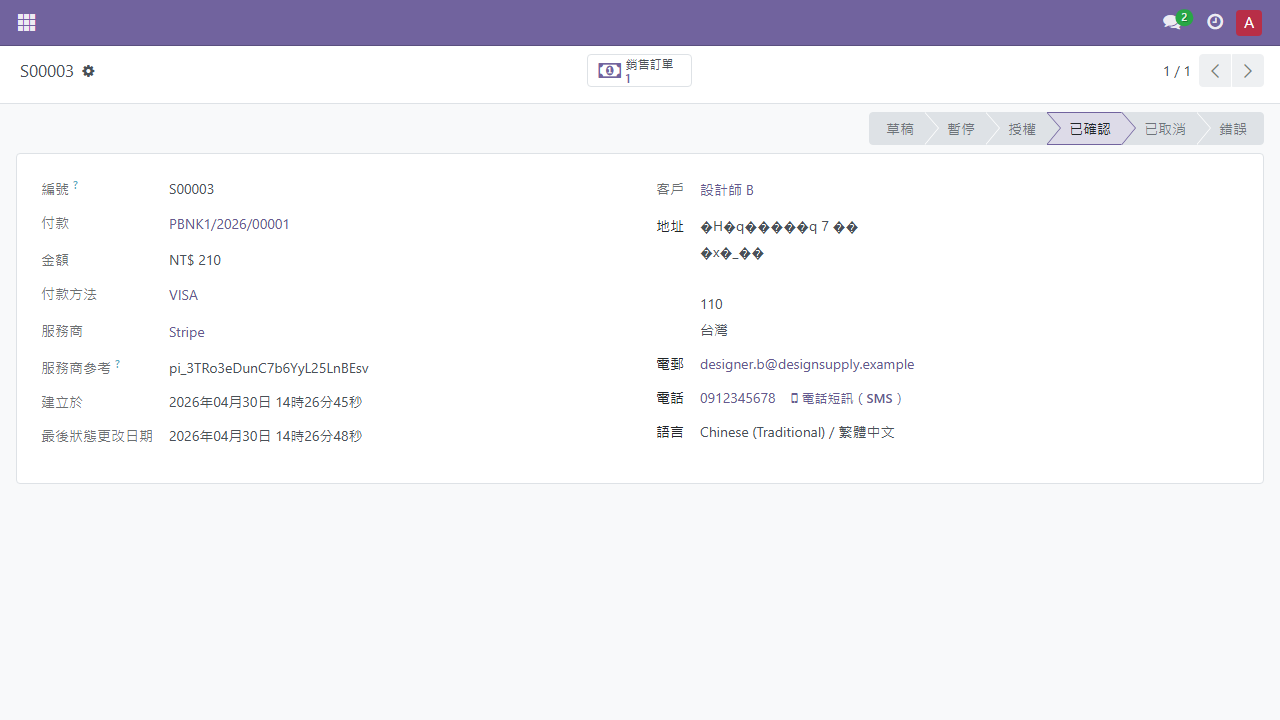Click phone number 0912345678
The image size is (1280, 720).
point(737,398)
